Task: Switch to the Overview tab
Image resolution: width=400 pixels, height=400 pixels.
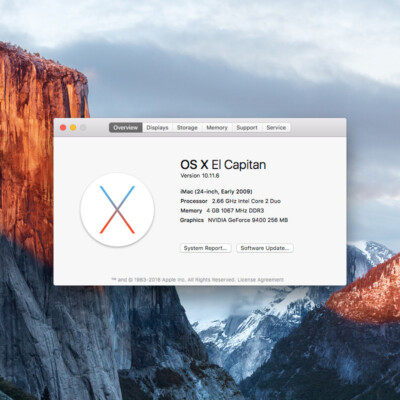Action: point(126,128)
